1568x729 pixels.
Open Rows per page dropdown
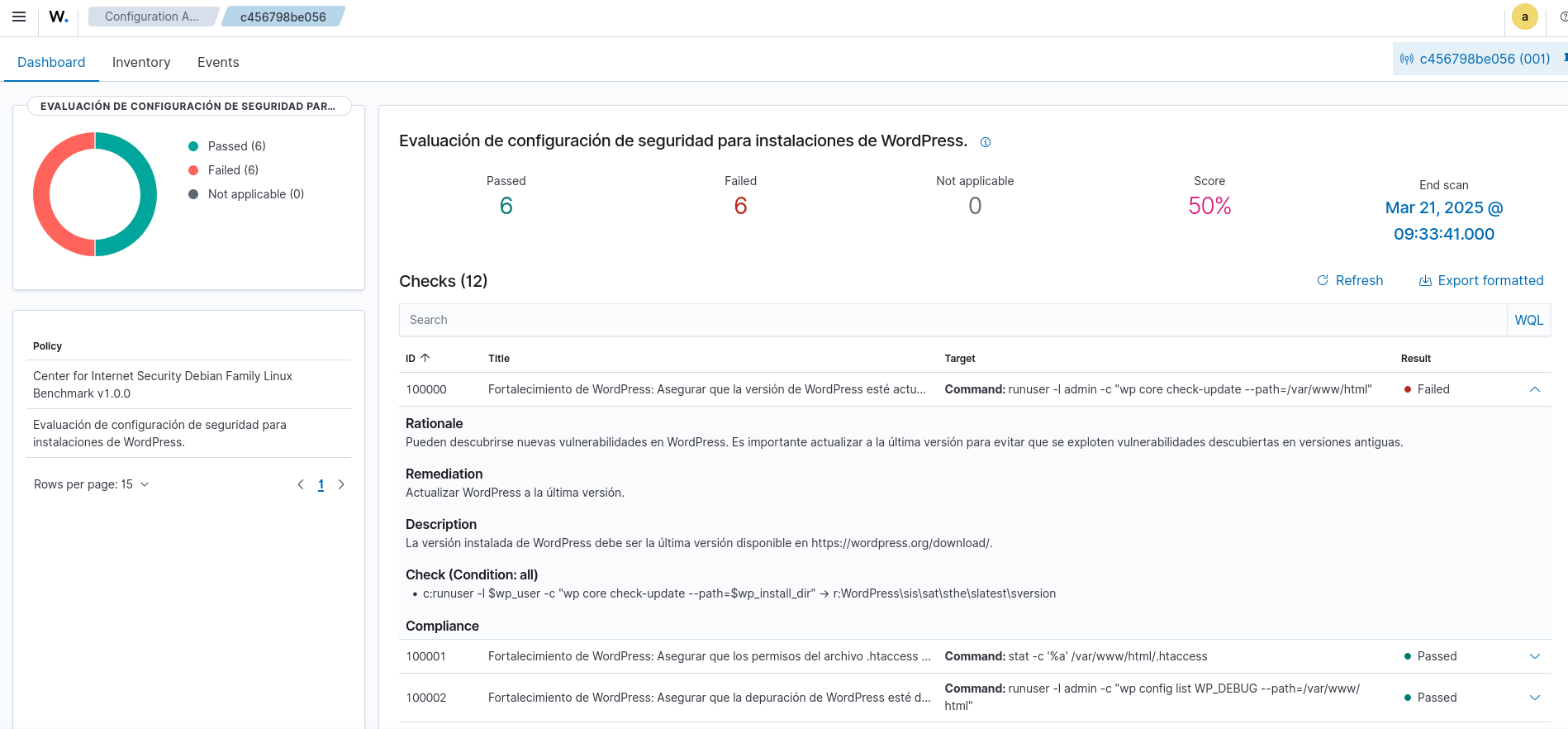(92, 484)
